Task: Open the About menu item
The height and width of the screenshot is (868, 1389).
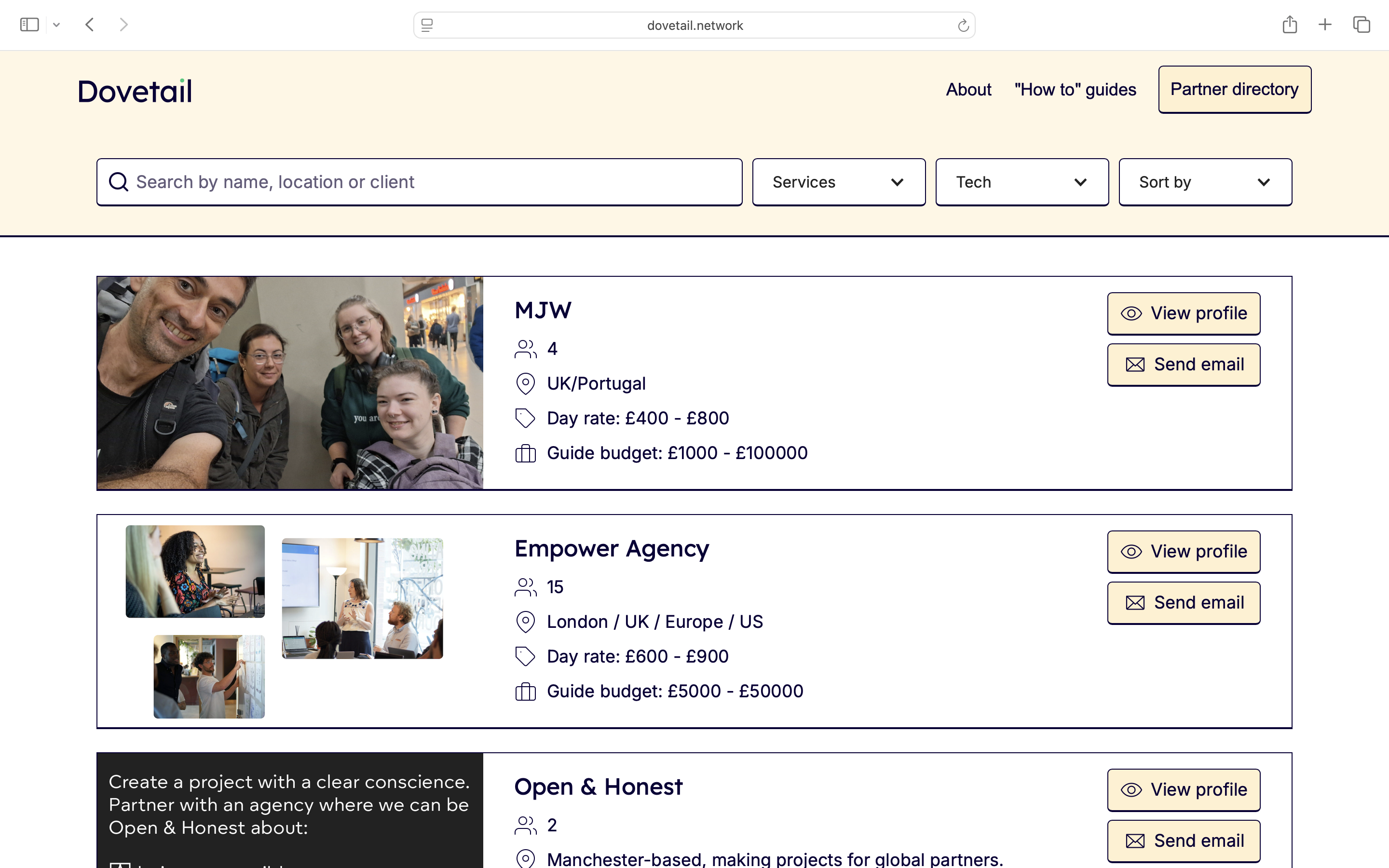Action: pyautogui.click(x=968, y=90)
